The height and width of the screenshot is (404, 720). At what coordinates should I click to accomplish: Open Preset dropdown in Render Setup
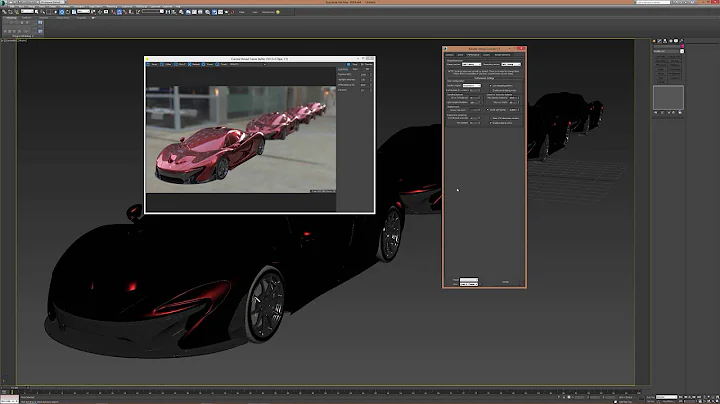[x=469, y=280]
